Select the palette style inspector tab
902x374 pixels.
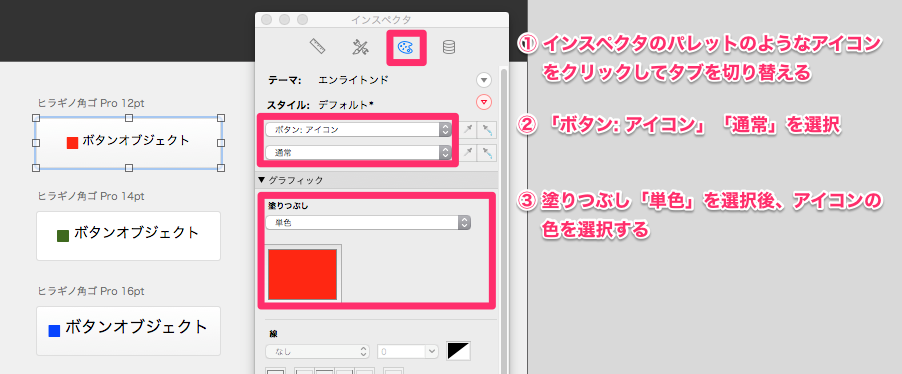pyautogui.click(x=406, y=47)
